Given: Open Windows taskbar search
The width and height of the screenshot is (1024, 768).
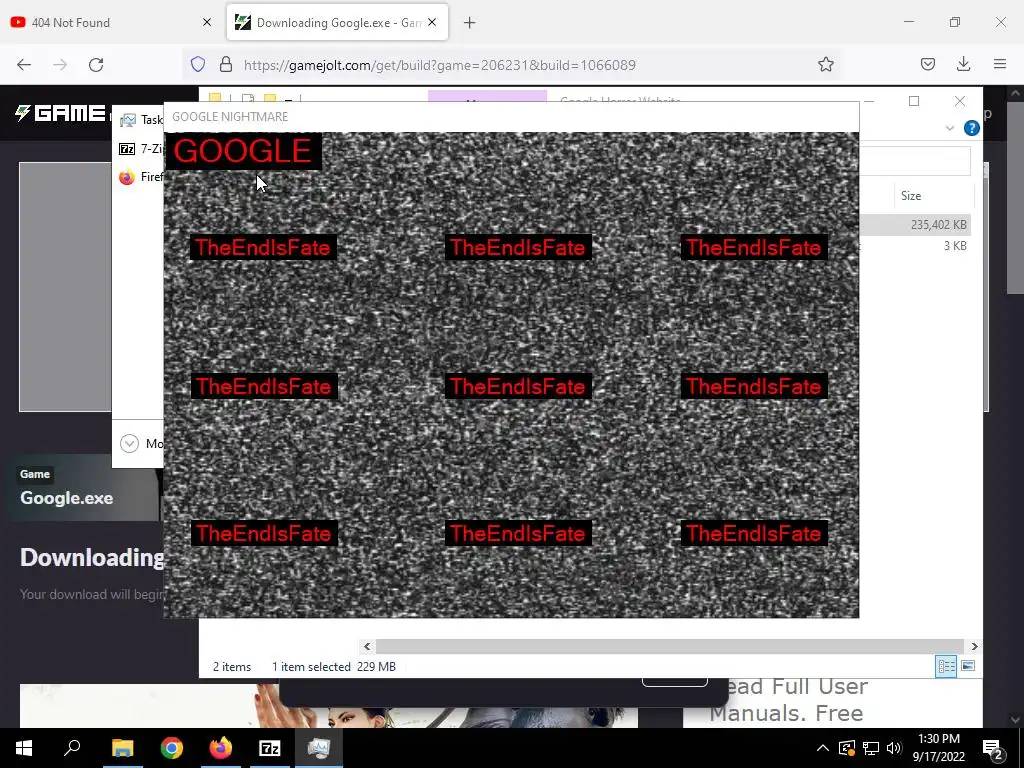Looking at the screenshot, I should pyautogui.click(x=72, y=748).
